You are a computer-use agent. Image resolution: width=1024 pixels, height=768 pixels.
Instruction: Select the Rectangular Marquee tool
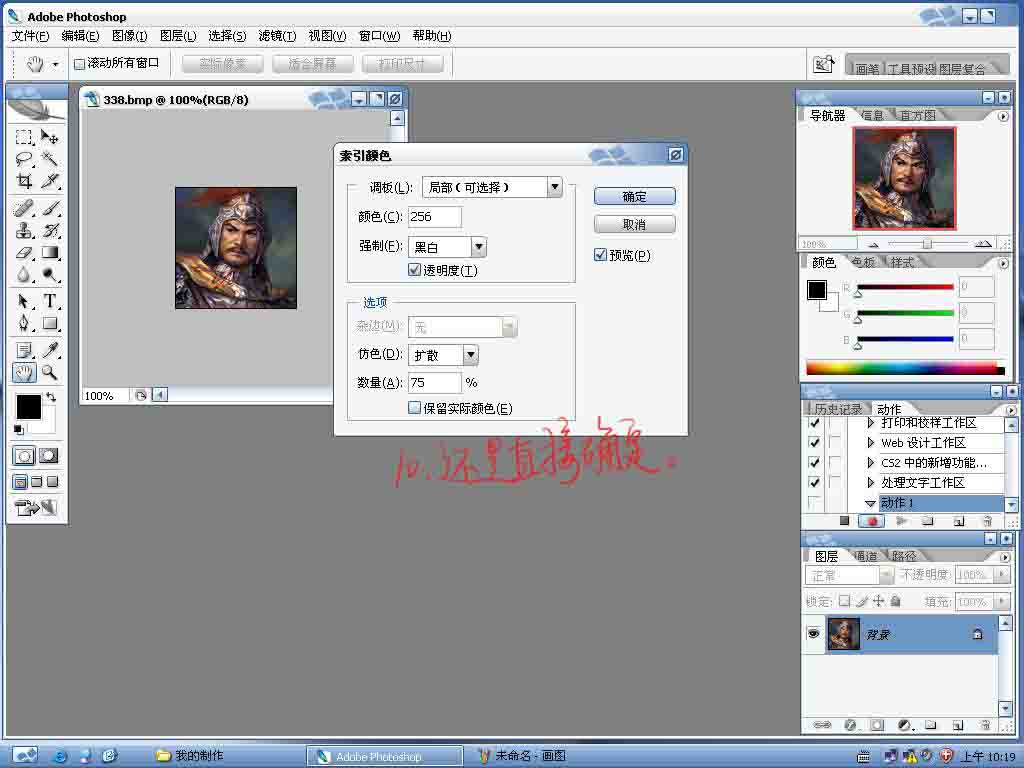tap(24, 137)
